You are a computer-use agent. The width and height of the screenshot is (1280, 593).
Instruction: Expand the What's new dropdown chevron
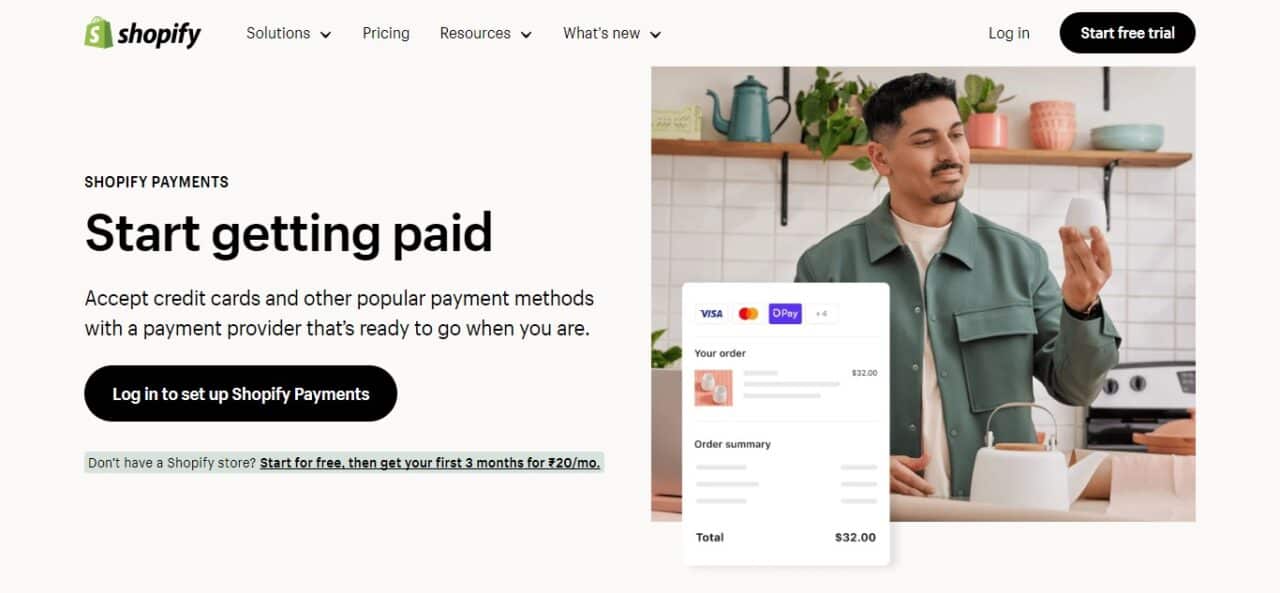click(655, 35)
